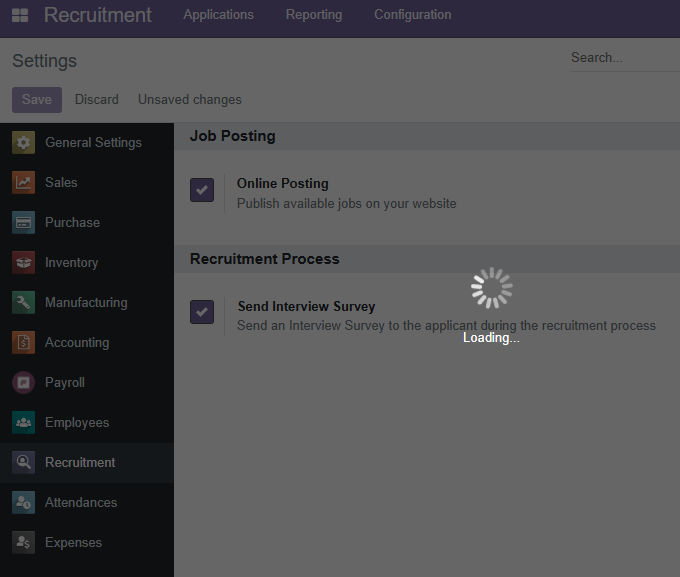Open the Employees people icon
This screenshot has height=577, width=680.
[23, 423]
